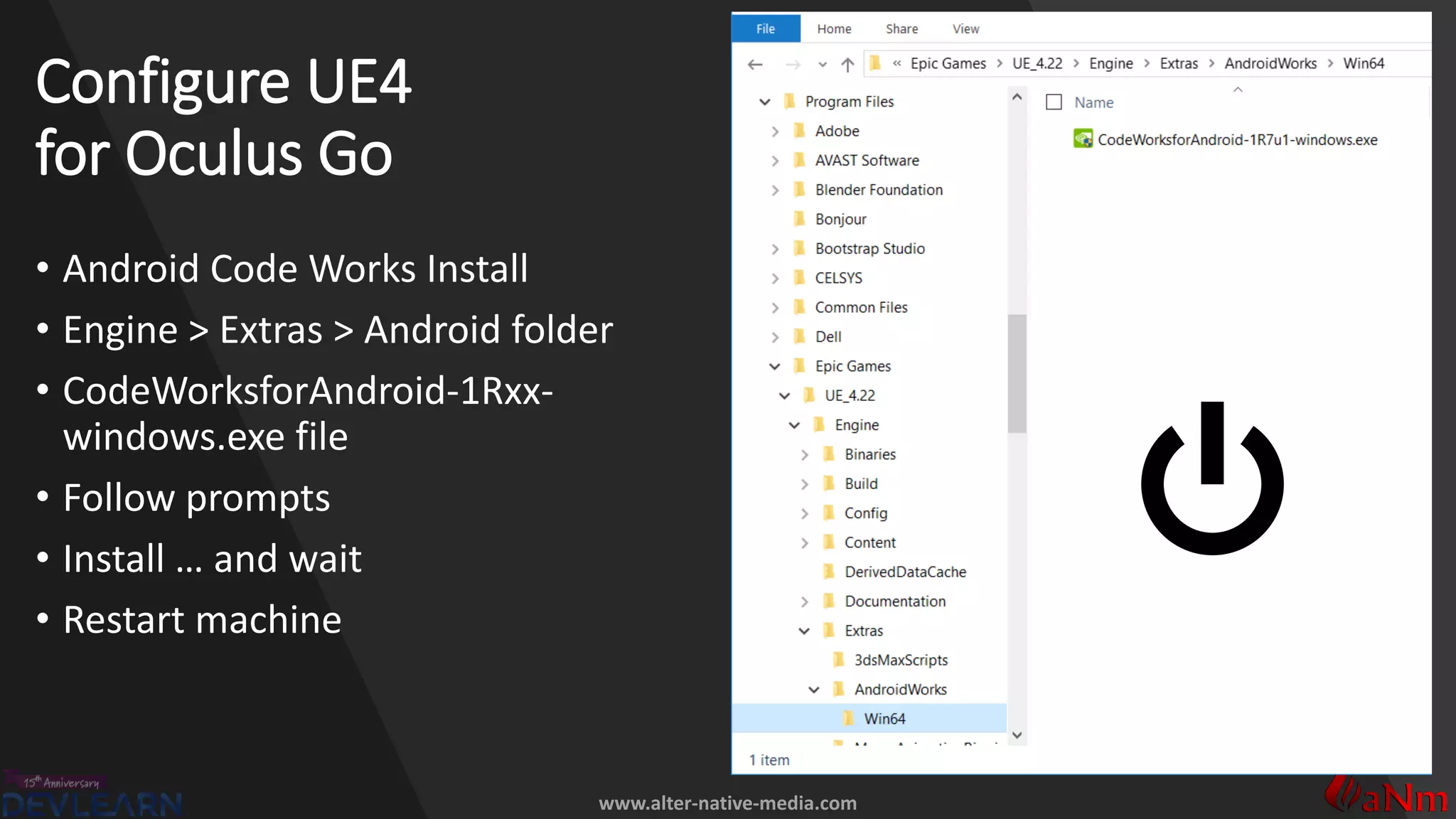
Task: Click the navigation pane scrollbar thumb
Action: click(x=1017, y=373)
